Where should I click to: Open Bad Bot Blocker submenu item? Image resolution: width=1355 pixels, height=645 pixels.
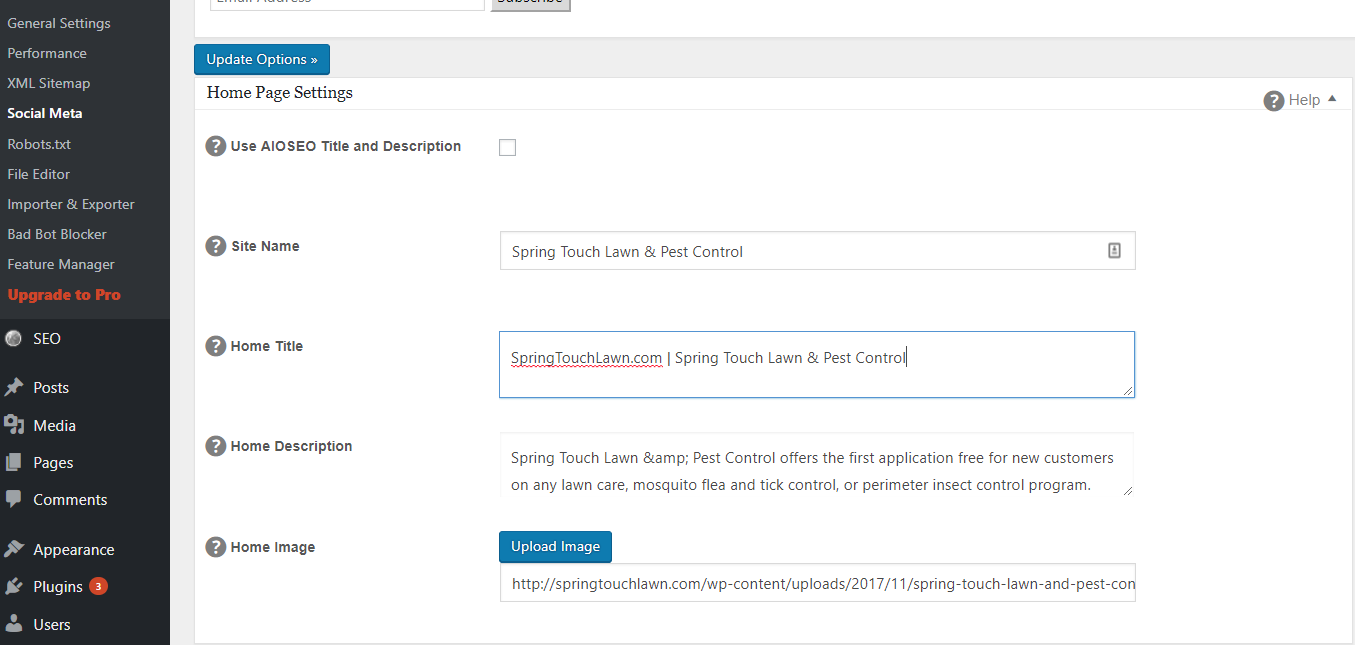click(x=57, y=234)
